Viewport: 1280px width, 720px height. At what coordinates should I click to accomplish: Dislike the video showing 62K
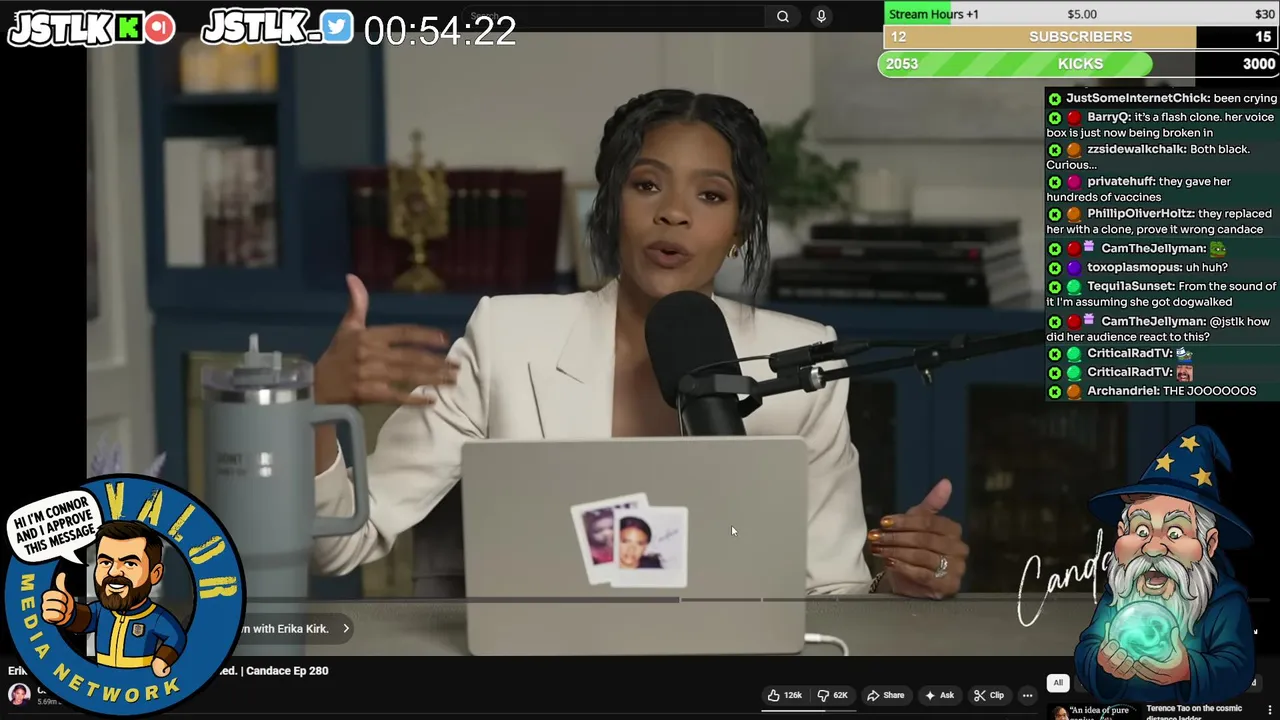(833, 695)
